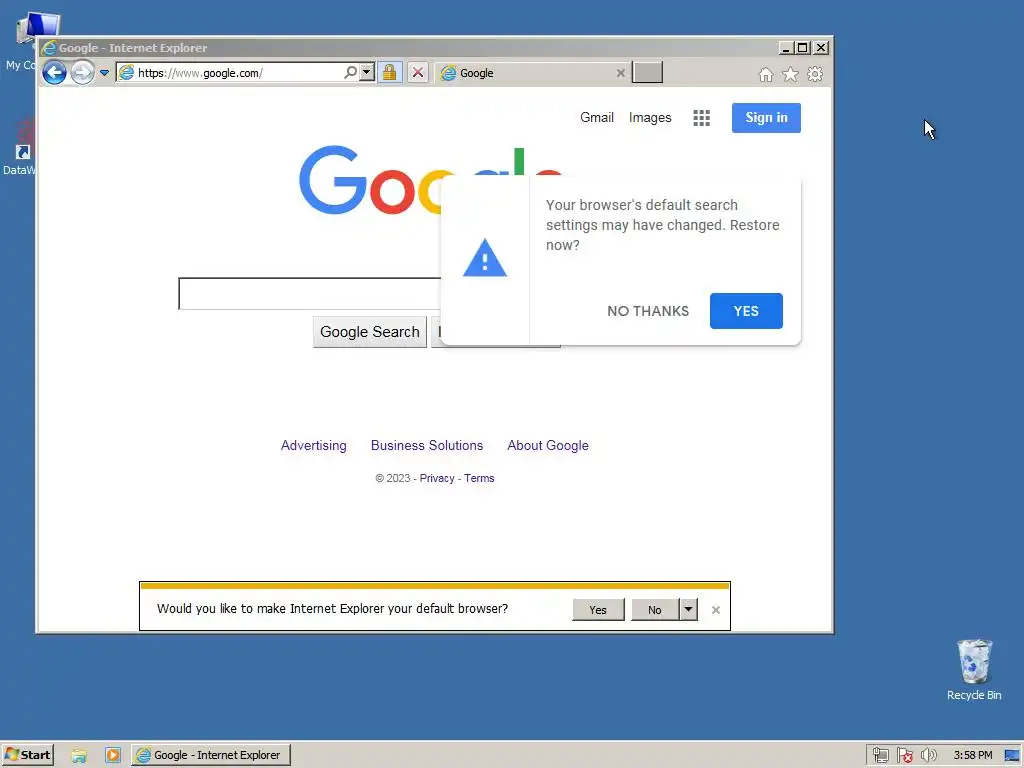Open the Privacy link
1024x768 pixels.
(x=437, y=478)
